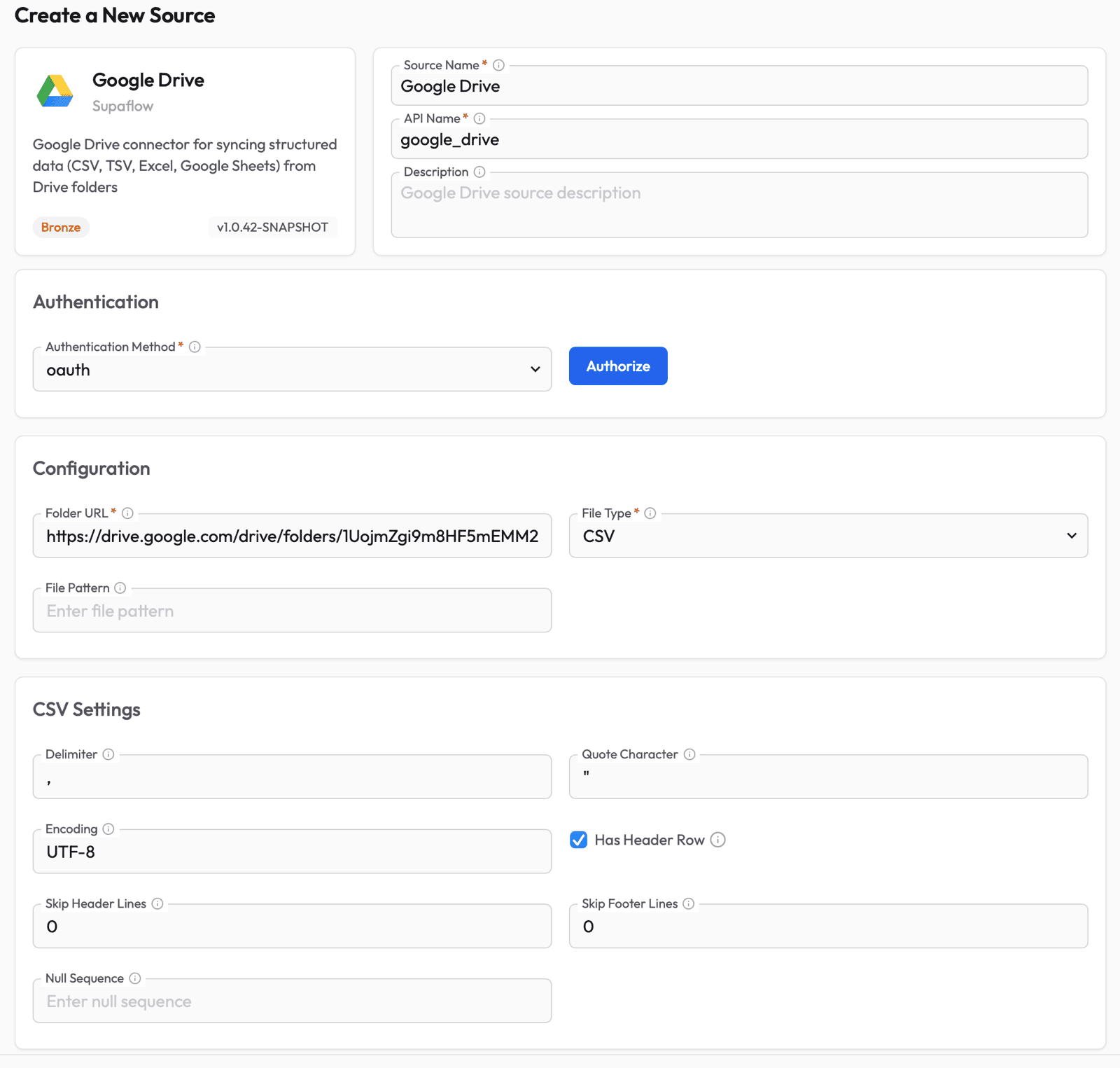This screenshot has width=1120, height=1068.
Task: Click the Quote Character info icon
Action: [x=689, y=754]
